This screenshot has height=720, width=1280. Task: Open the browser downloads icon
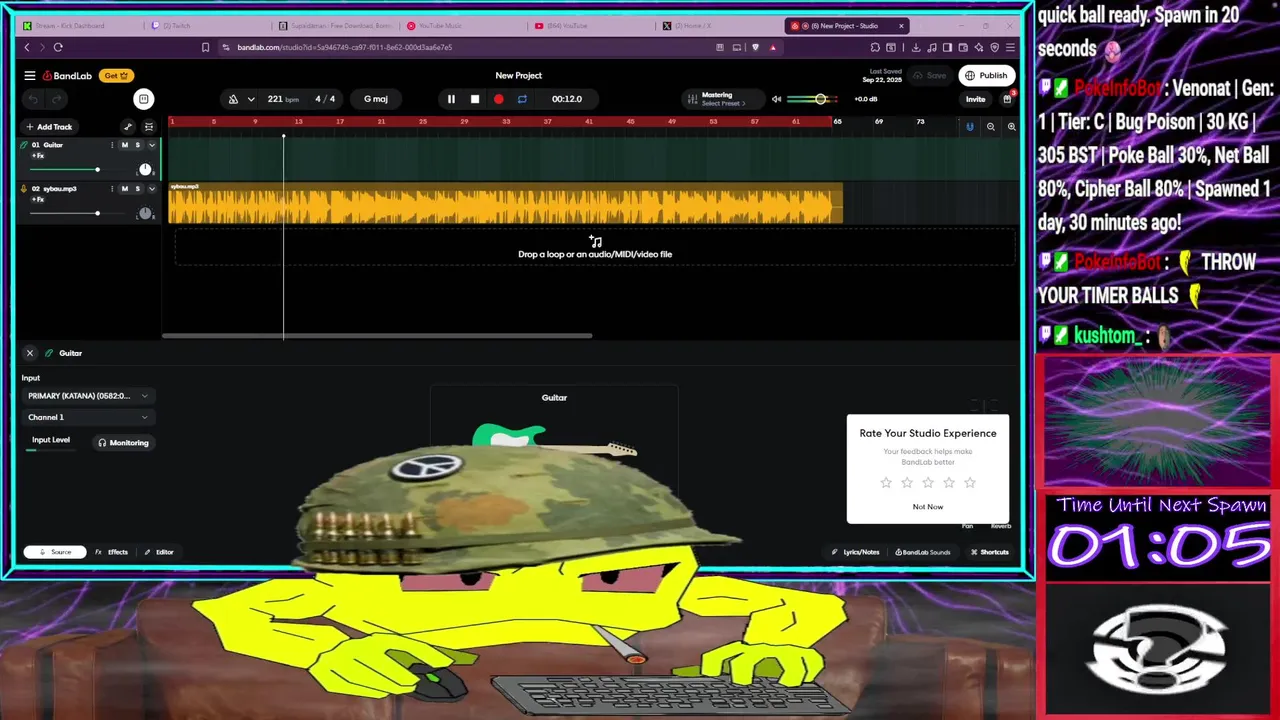916,47
